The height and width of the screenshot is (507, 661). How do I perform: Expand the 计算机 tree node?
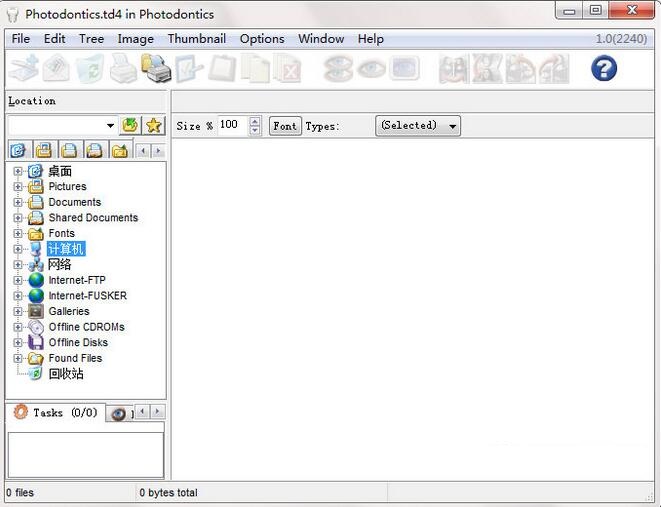click(x=18, y=249)
